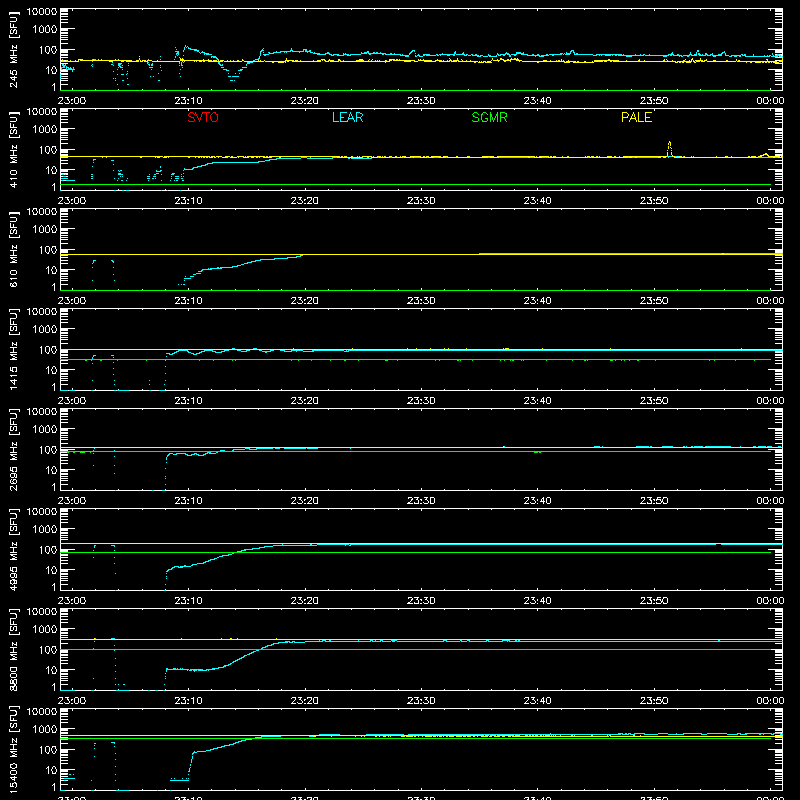This screenshot has width=800, height=800.
Task: Click 23:40 time label under 610 MHz plot
Action: [537, 301]
